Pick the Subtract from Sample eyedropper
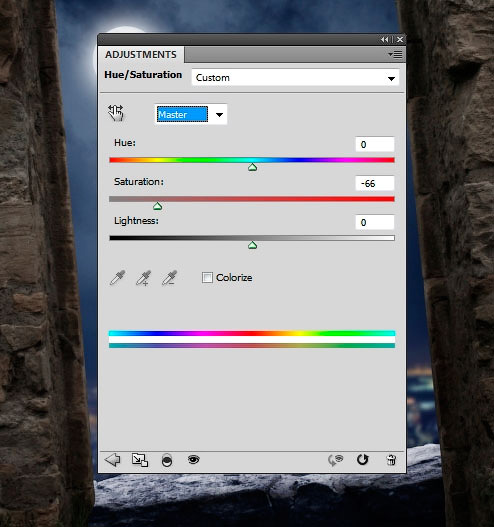This screenshot has width=494, height=527. (169, 278)
